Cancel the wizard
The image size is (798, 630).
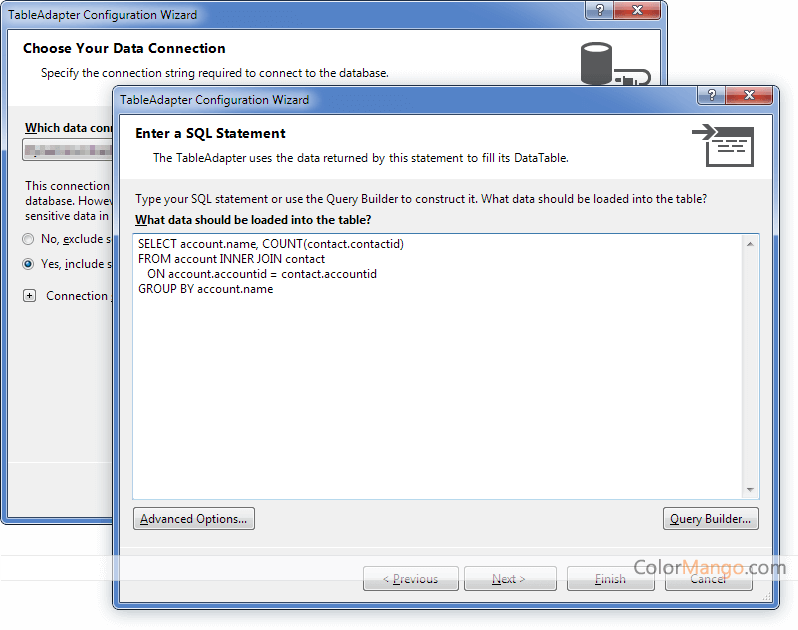(708, 579)
